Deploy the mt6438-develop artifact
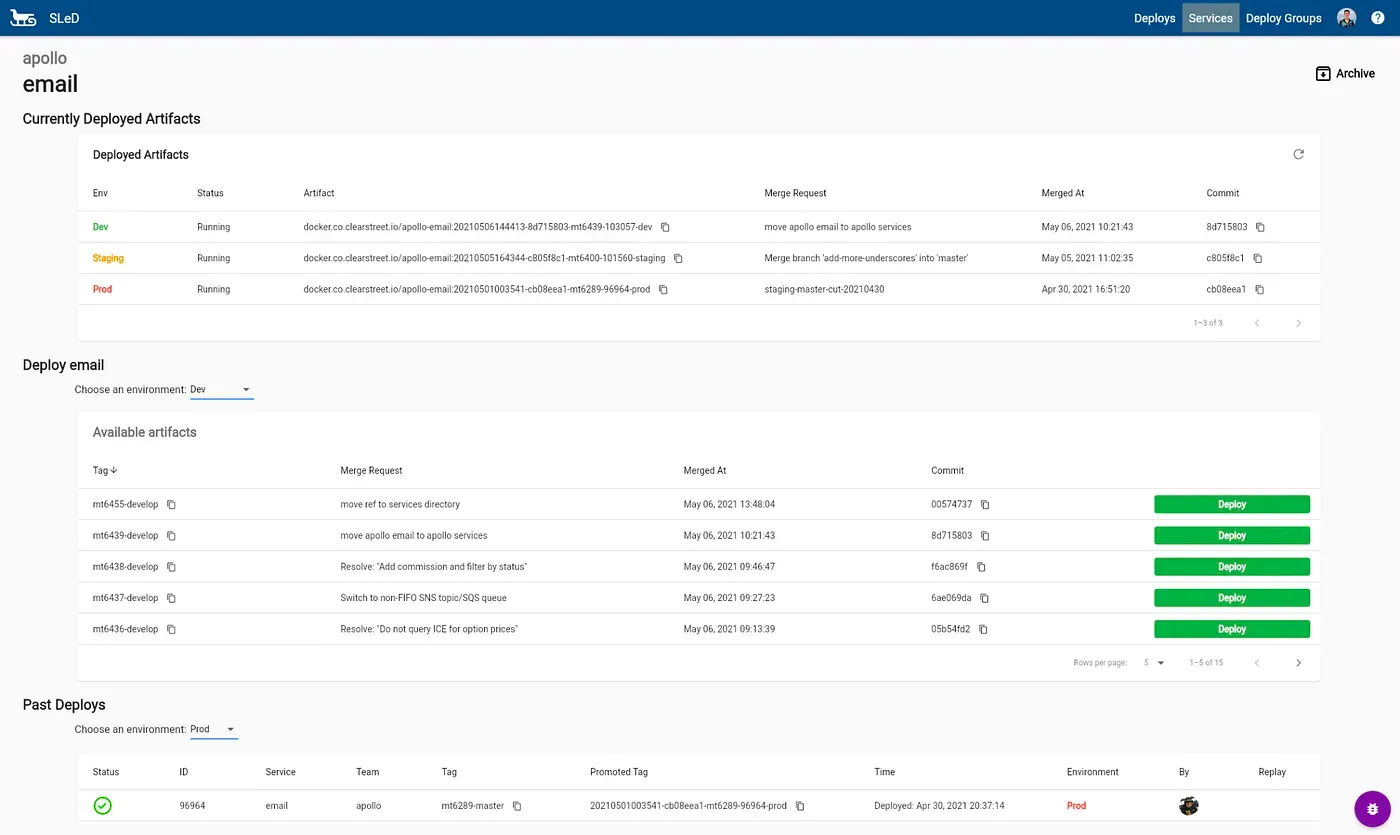 (1231, 567)
